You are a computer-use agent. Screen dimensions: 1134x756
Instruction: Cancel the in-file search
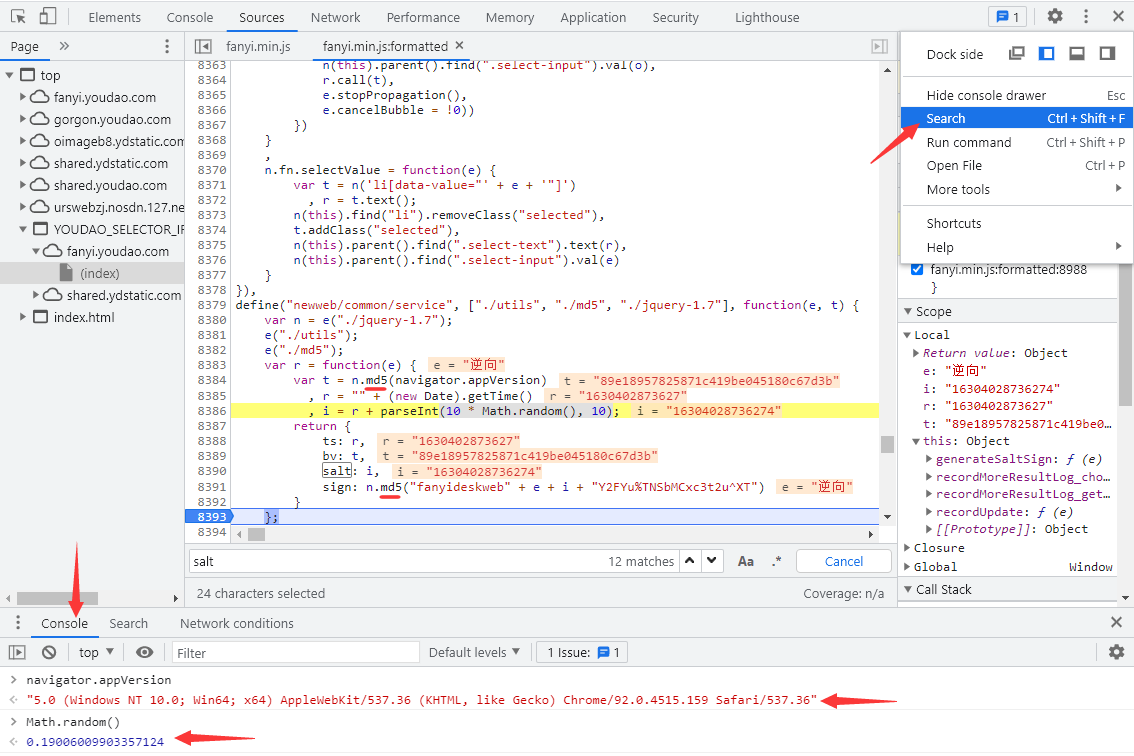843,561
